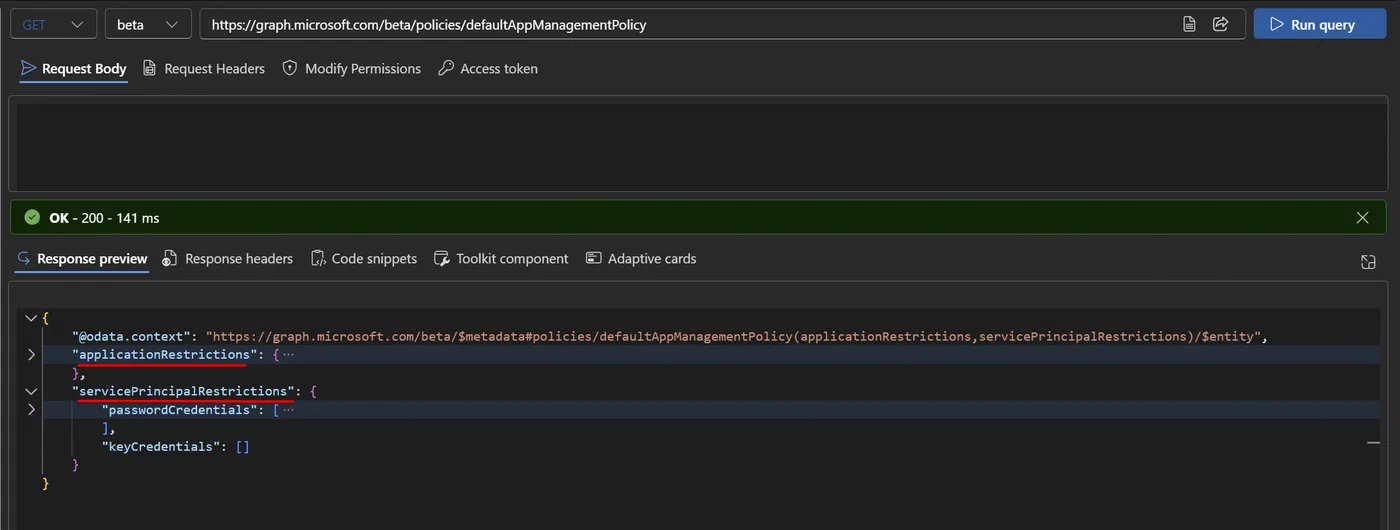Expand the response view to fullscreen
This screenshot has width=1400, height=530.
pos(1368,262)
